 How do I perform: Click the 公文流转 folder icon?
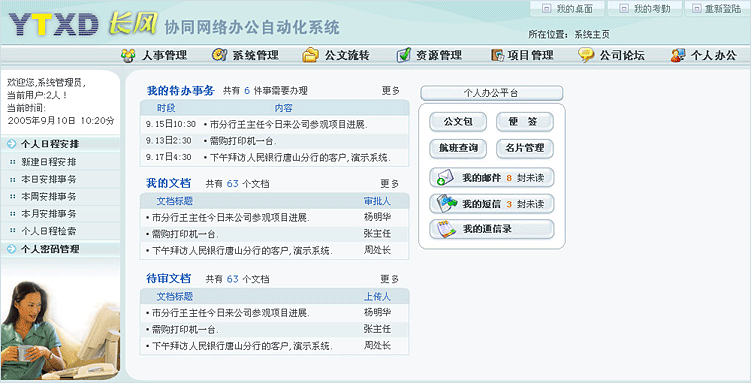tap(310, 55)
